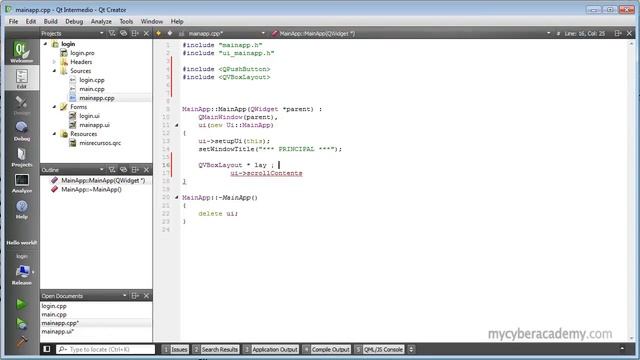Split the editor view
Screen dimensions: 640x360
point(618,33)
